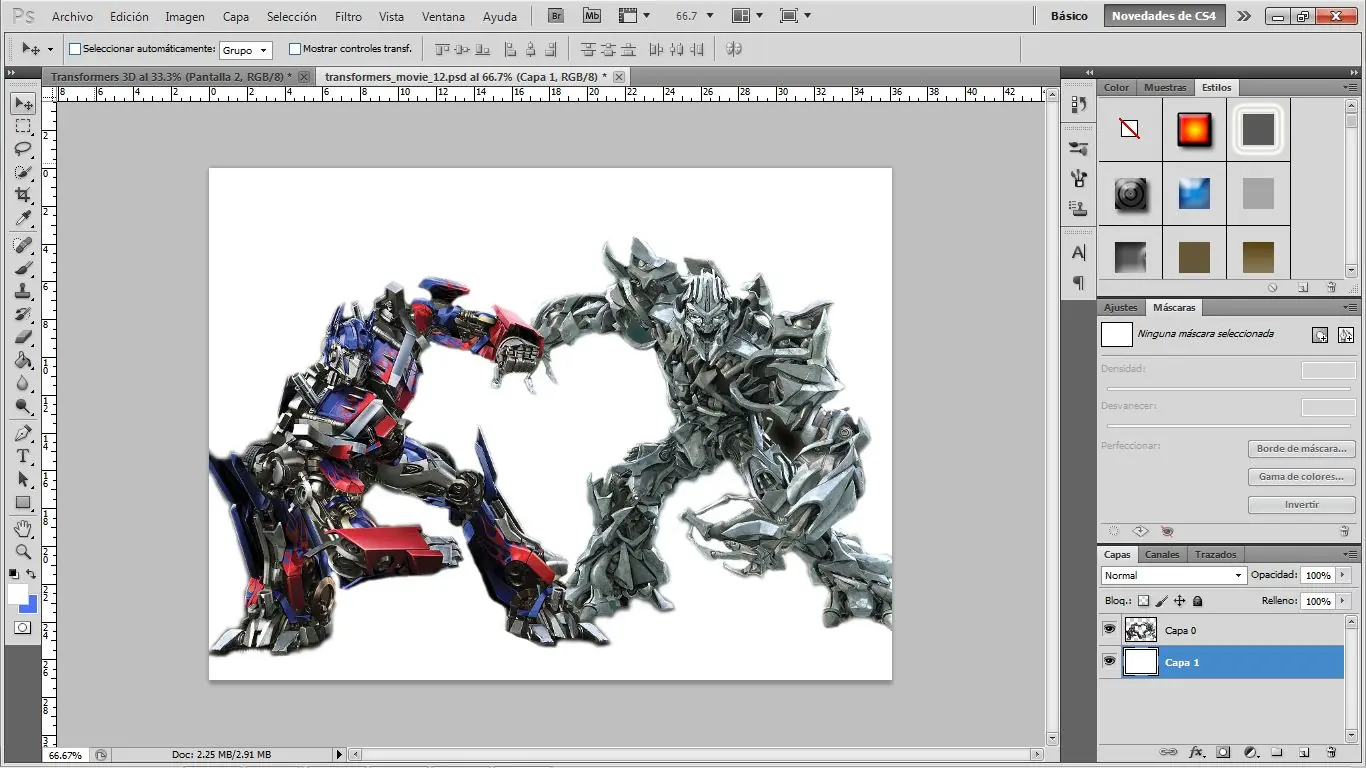The image size is (1366, 768).
Task: Hide the Capa 0 layer
Action: tap(1109, 629)
